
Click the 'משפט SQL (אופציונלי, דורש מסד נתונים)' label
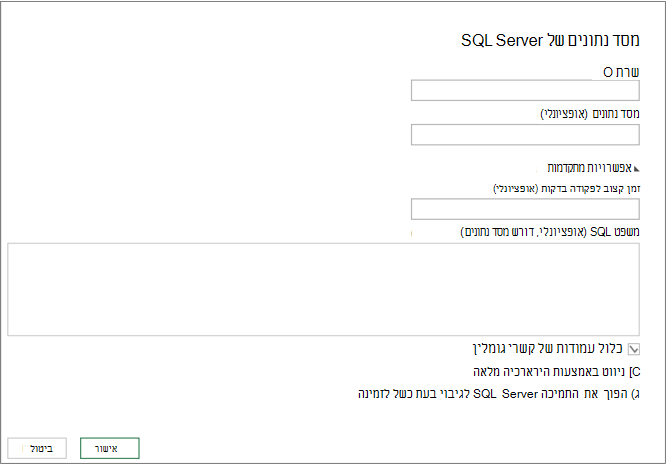pyautogui.click(x=550, y=232)
